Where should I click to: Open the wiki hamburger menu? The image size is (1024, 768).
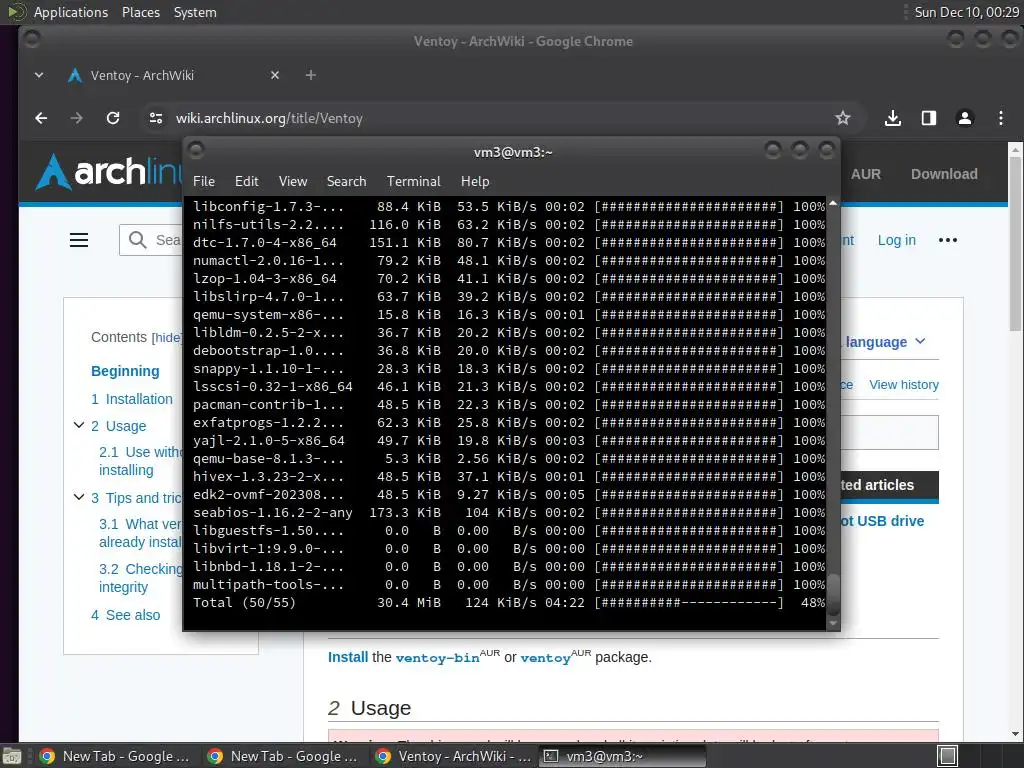click(79, 240)
